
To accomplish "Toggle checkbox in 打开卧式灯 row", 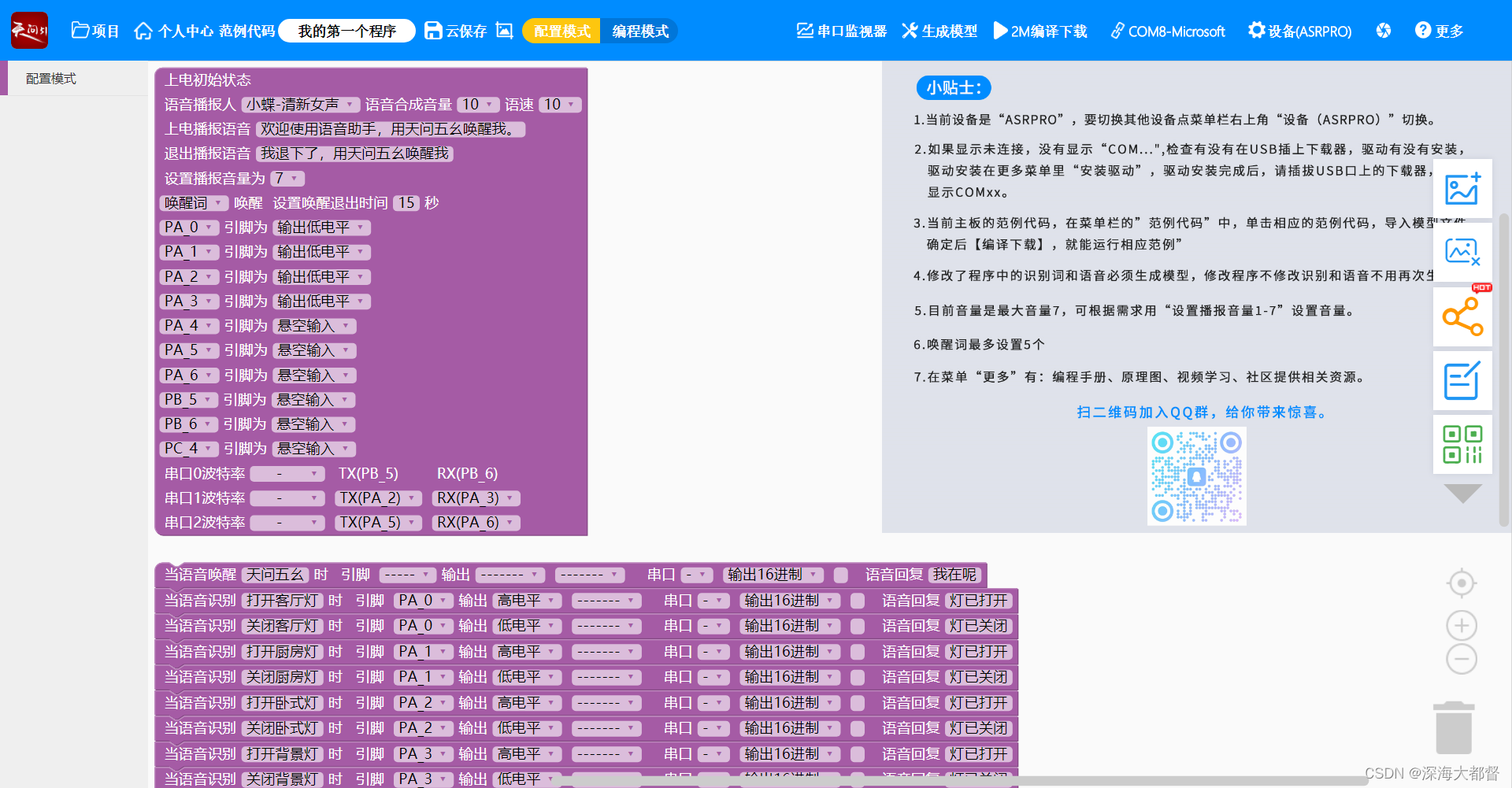I will (x=858, y=703).
